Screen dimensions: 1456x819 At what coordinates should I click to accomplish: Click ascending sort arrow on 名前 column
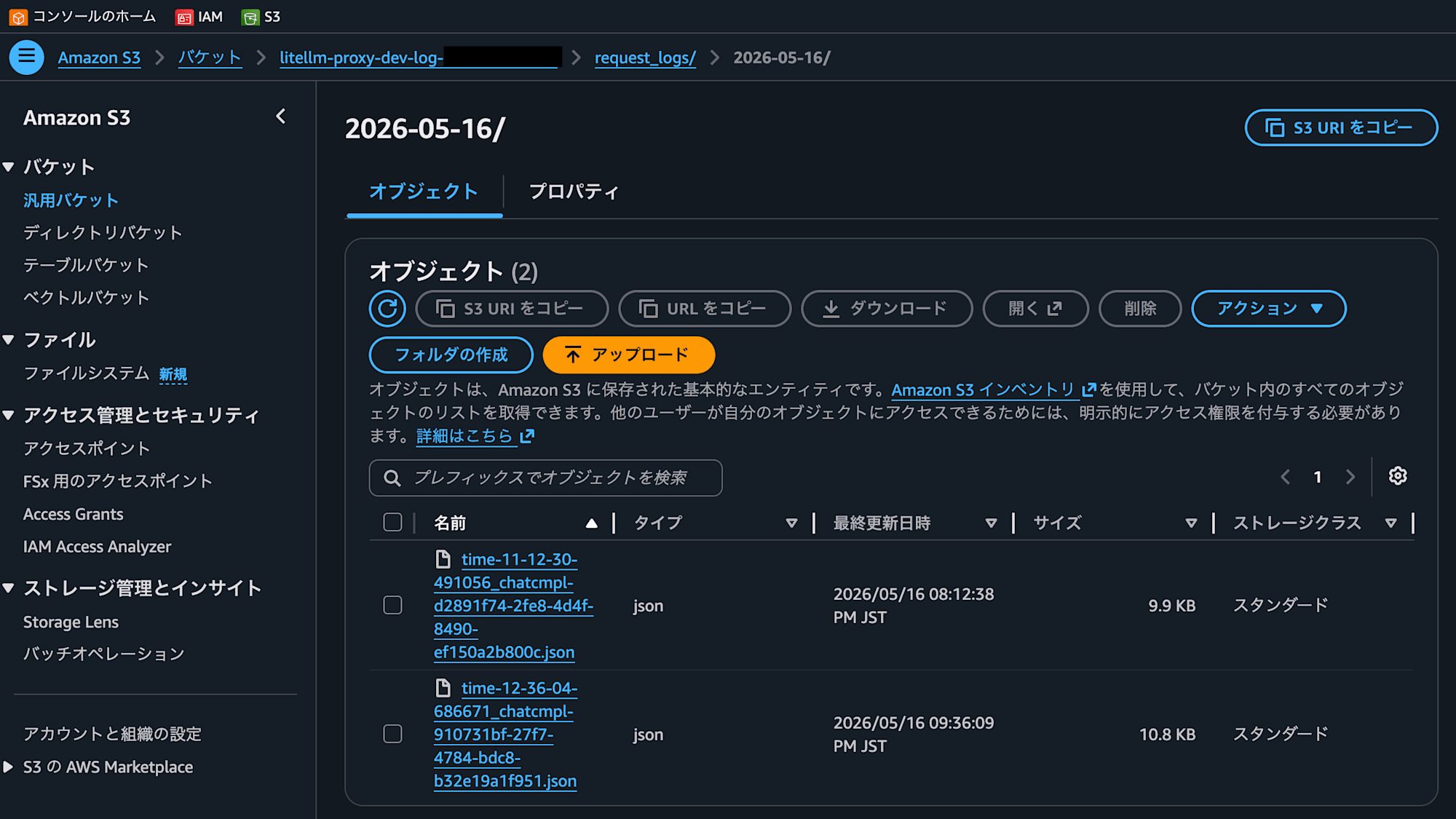[592, 523]
